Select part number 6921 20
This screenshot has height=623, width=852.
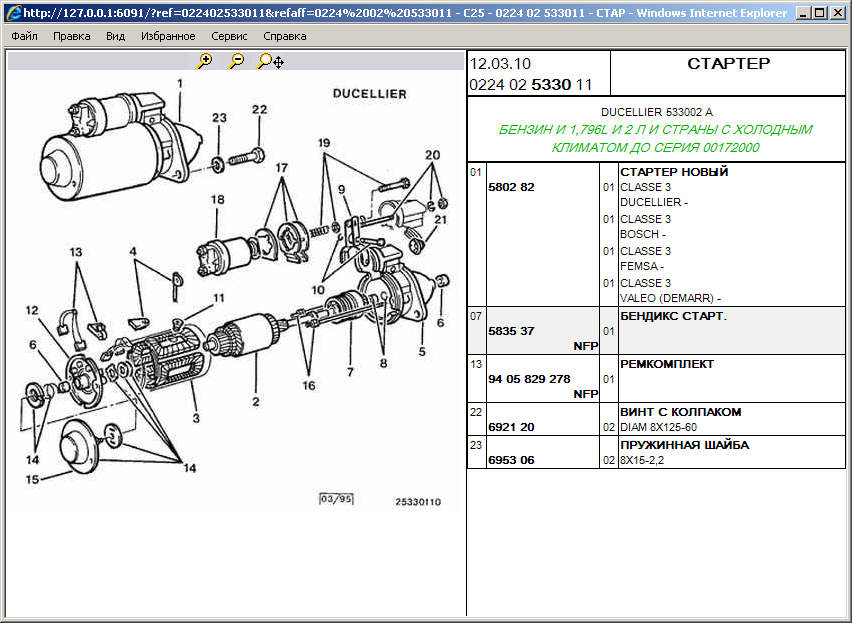(x=511, y=427)
